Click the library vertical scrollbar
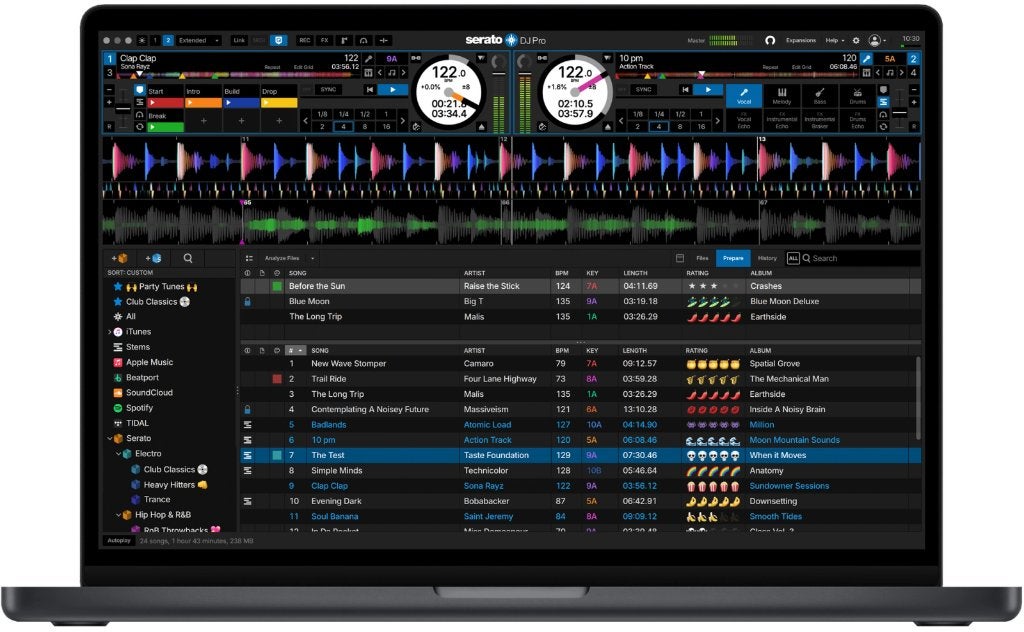This screenshot has height=632, width=1024. (918, 398)
